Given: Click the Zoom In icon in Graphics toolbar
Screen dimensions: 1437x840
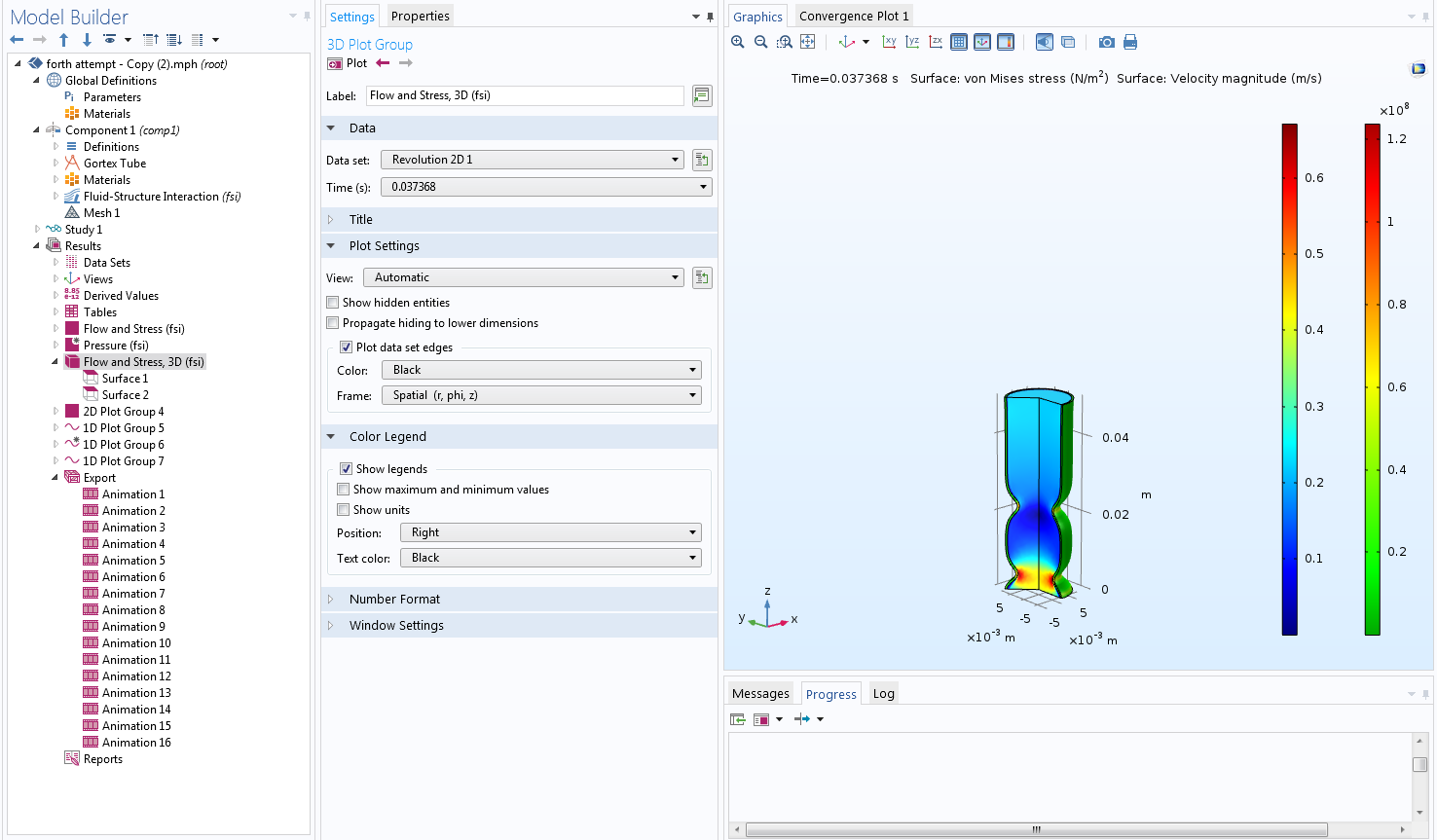Looking at the screenshot, I should pyautogui.click(x=738, y=42).
